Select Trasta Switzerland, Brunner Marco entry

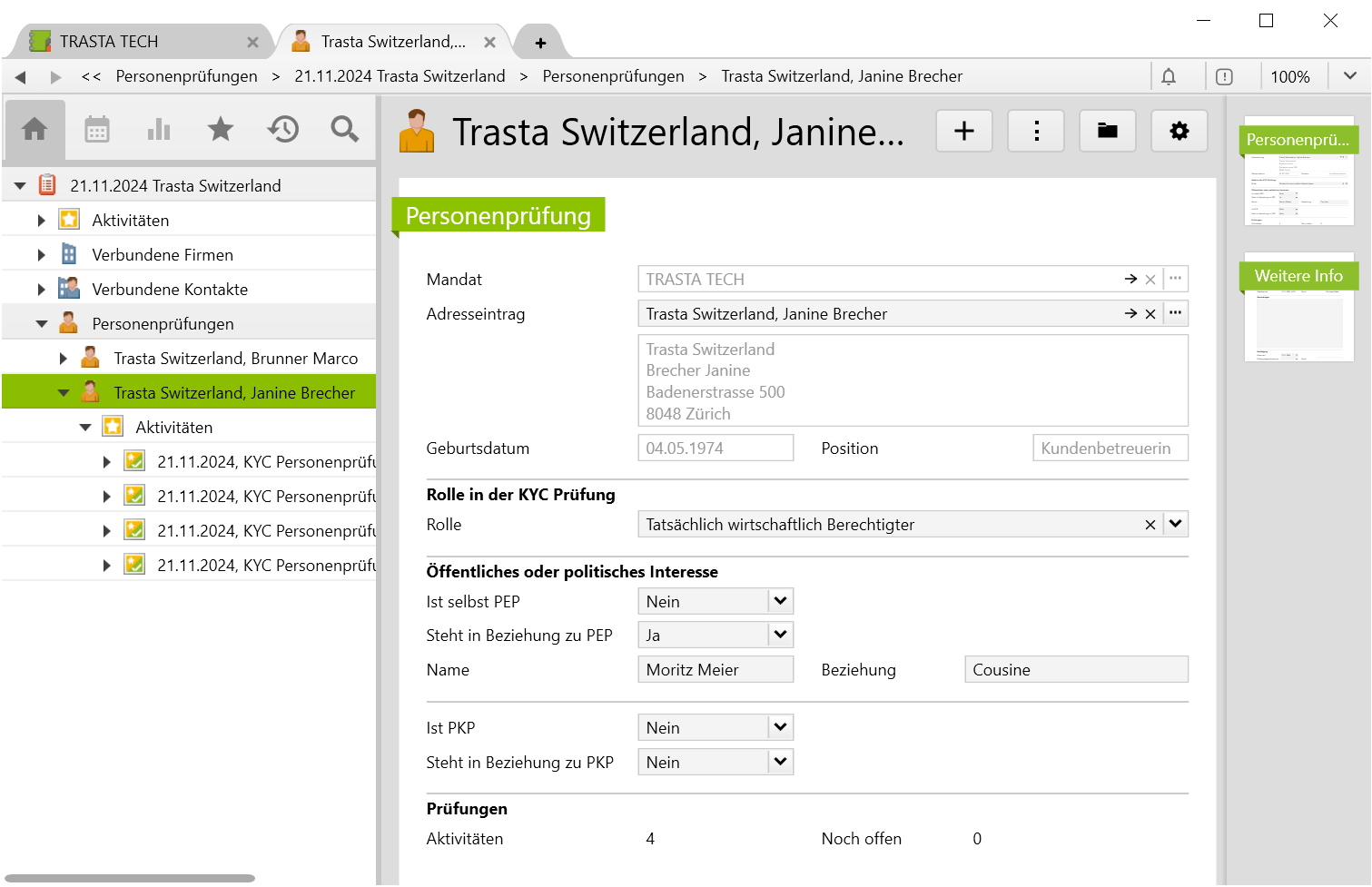[x=235, y=359]
